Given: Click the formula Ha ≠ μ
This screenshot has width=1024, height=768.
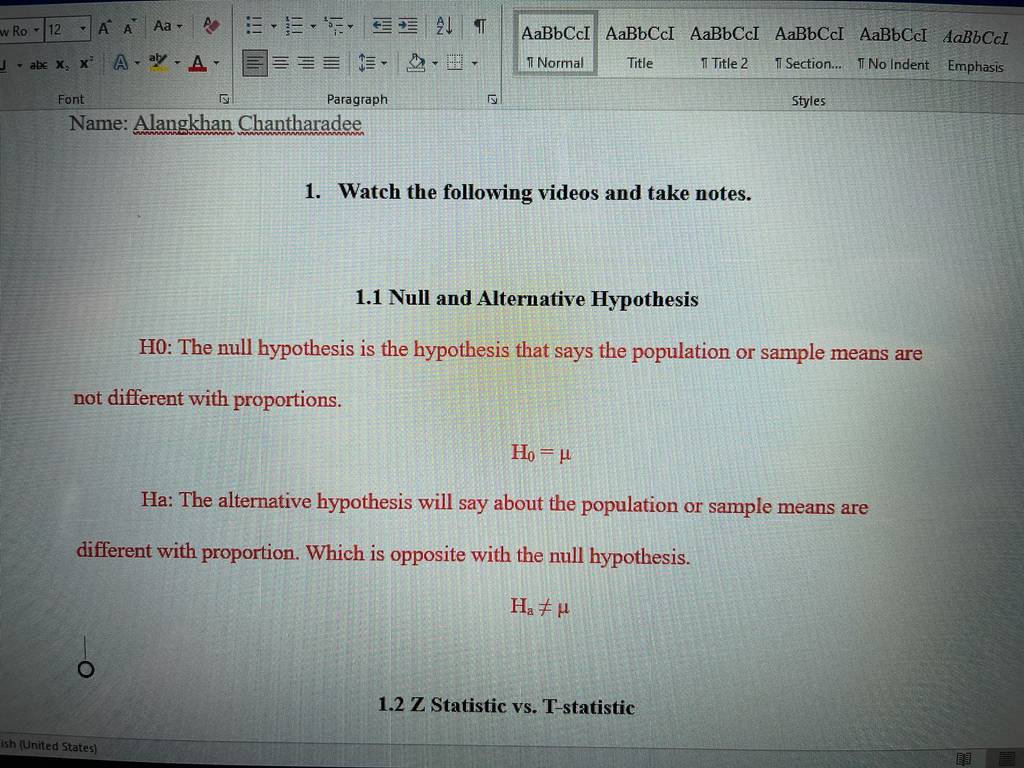Looking at the screenshot, I should pyautogui.click(x=539, y=607).
